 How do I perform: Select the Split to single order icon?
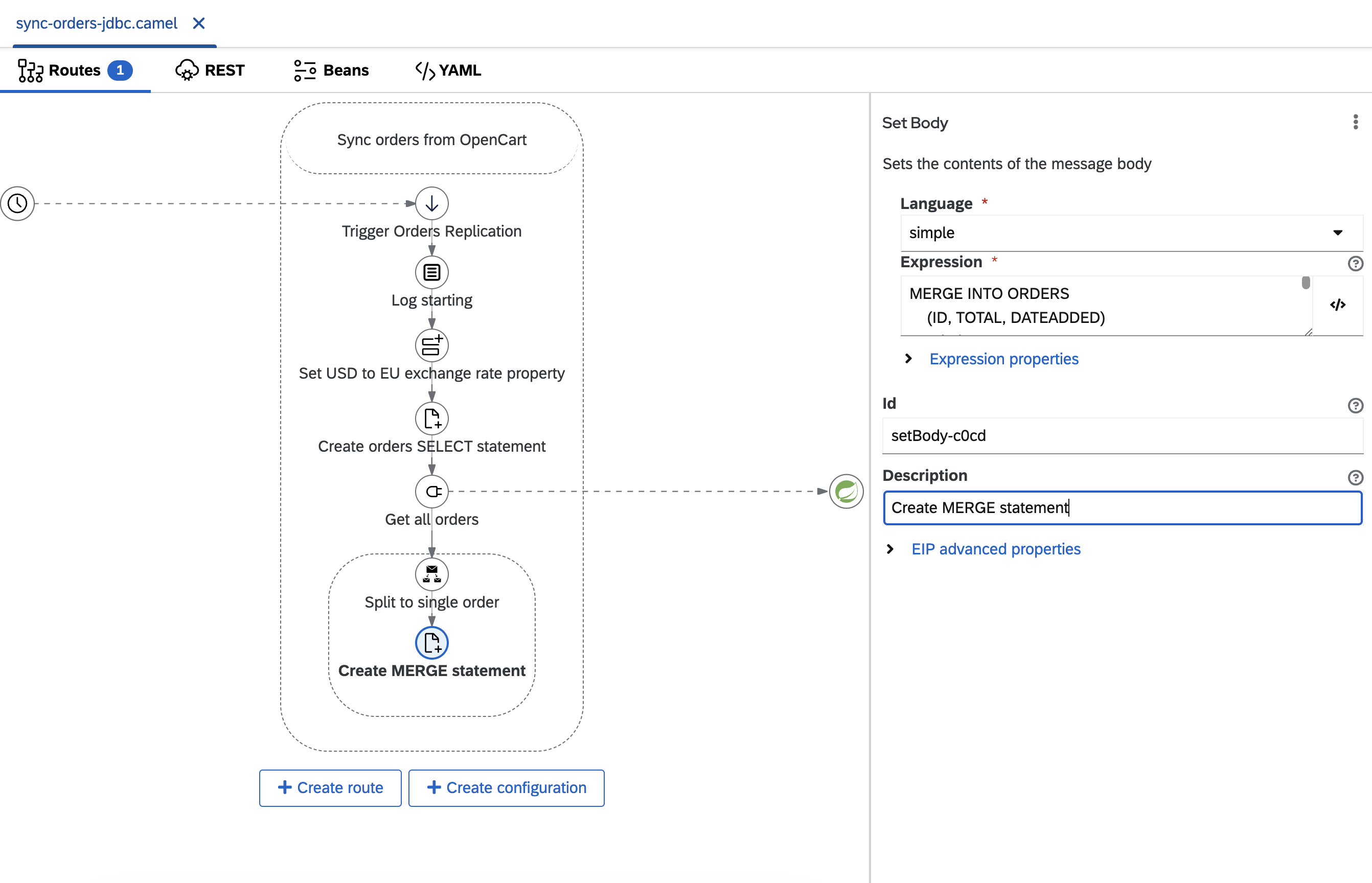point(431,574)
